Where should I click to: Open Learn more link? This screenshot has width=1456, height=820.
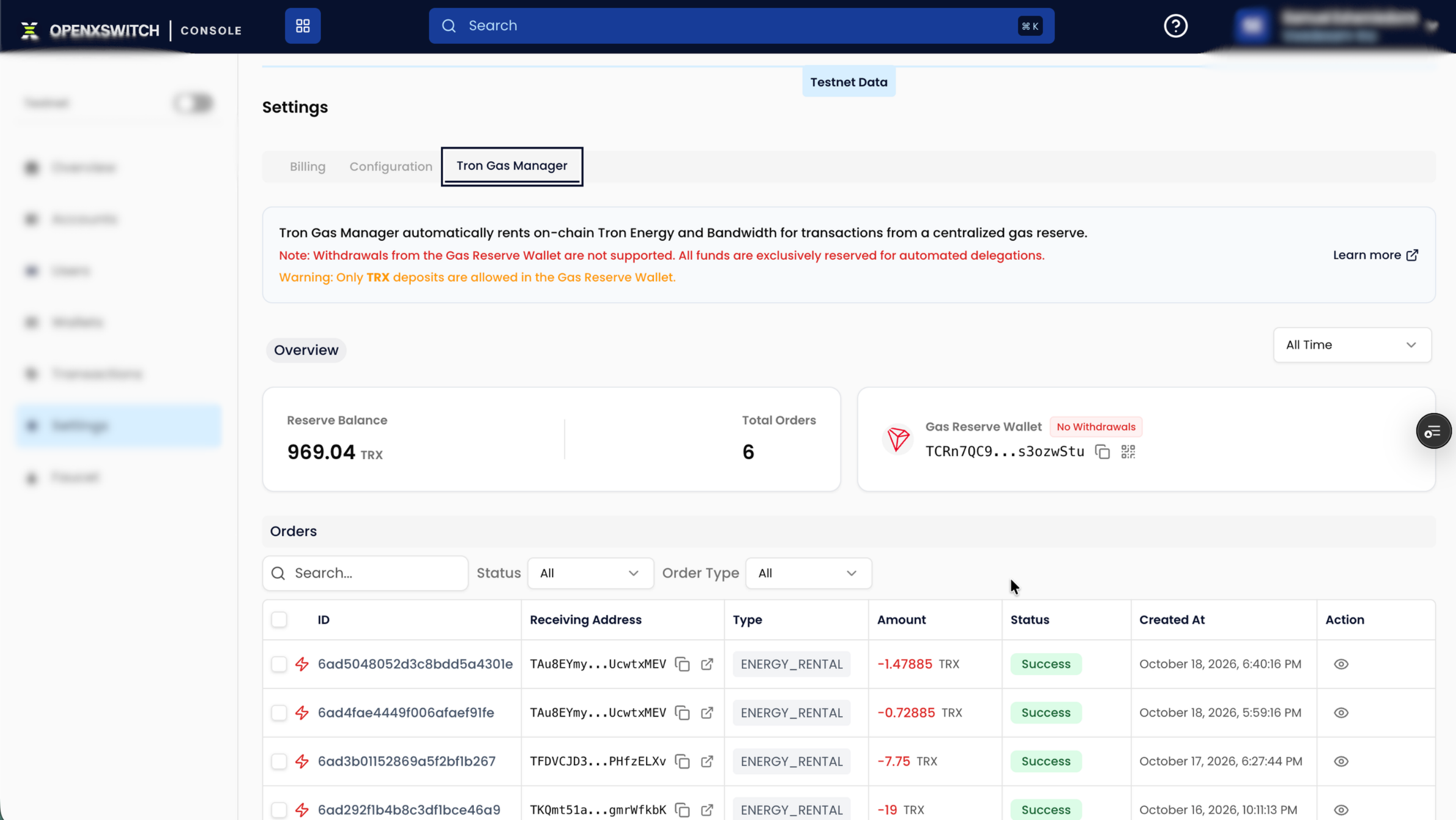(x=1375, y=255)
